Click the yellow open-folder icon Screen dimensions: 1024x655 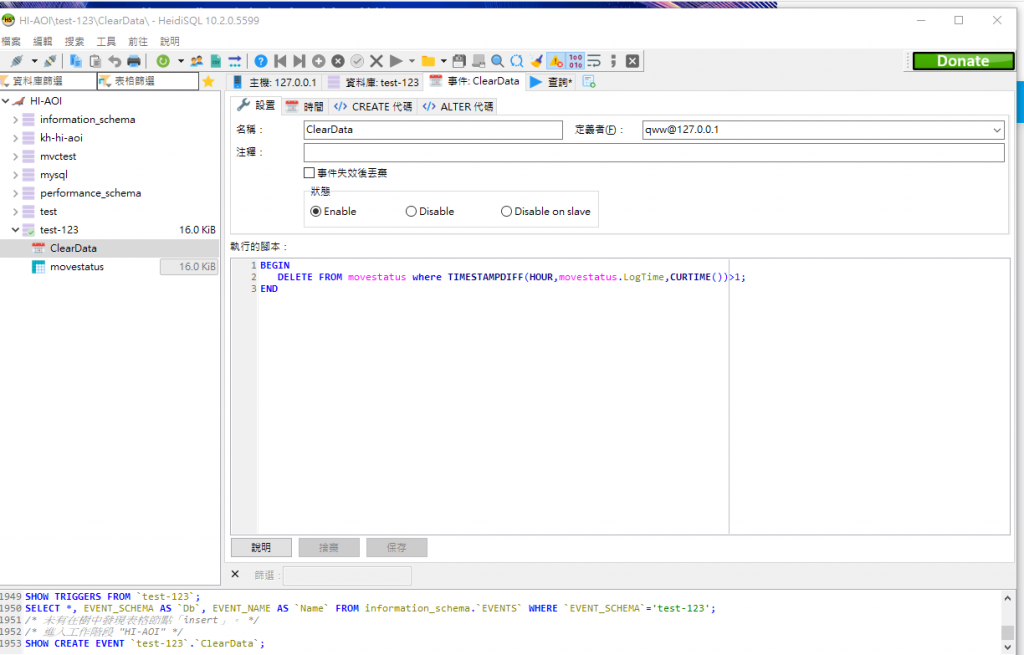(428, 61)
